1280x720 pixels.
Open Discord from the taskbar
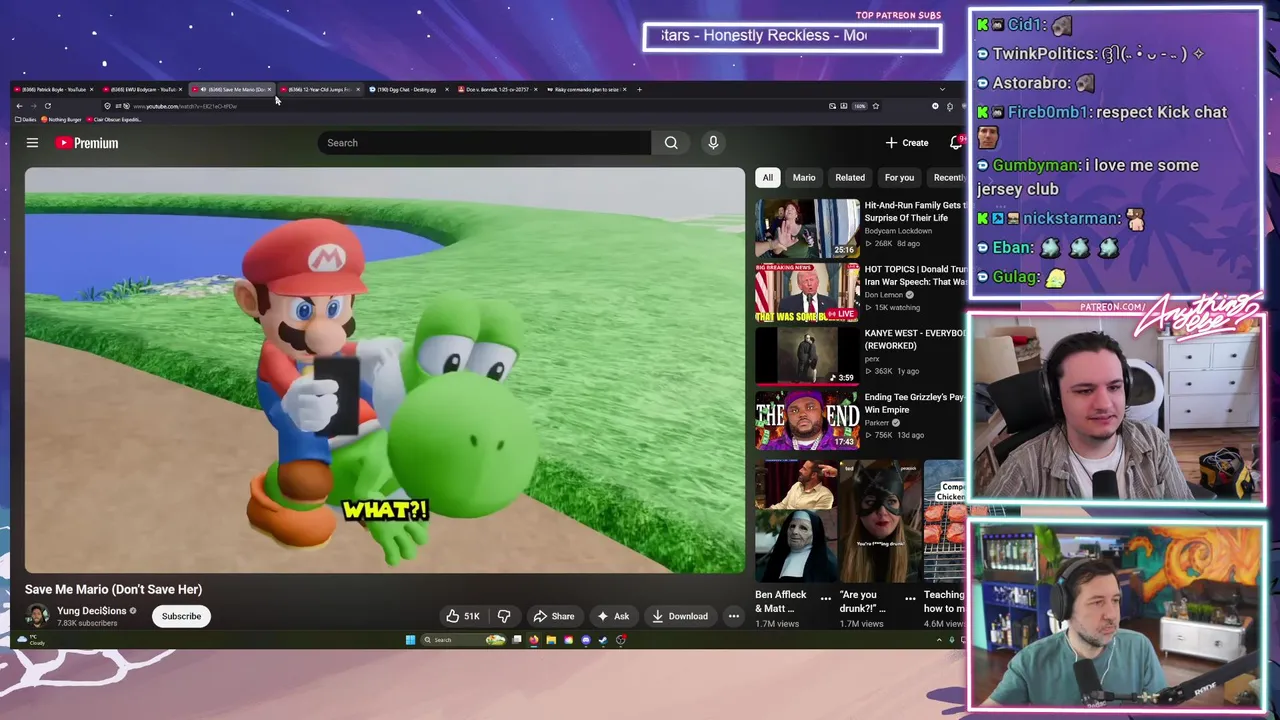(x=586, y=640)
